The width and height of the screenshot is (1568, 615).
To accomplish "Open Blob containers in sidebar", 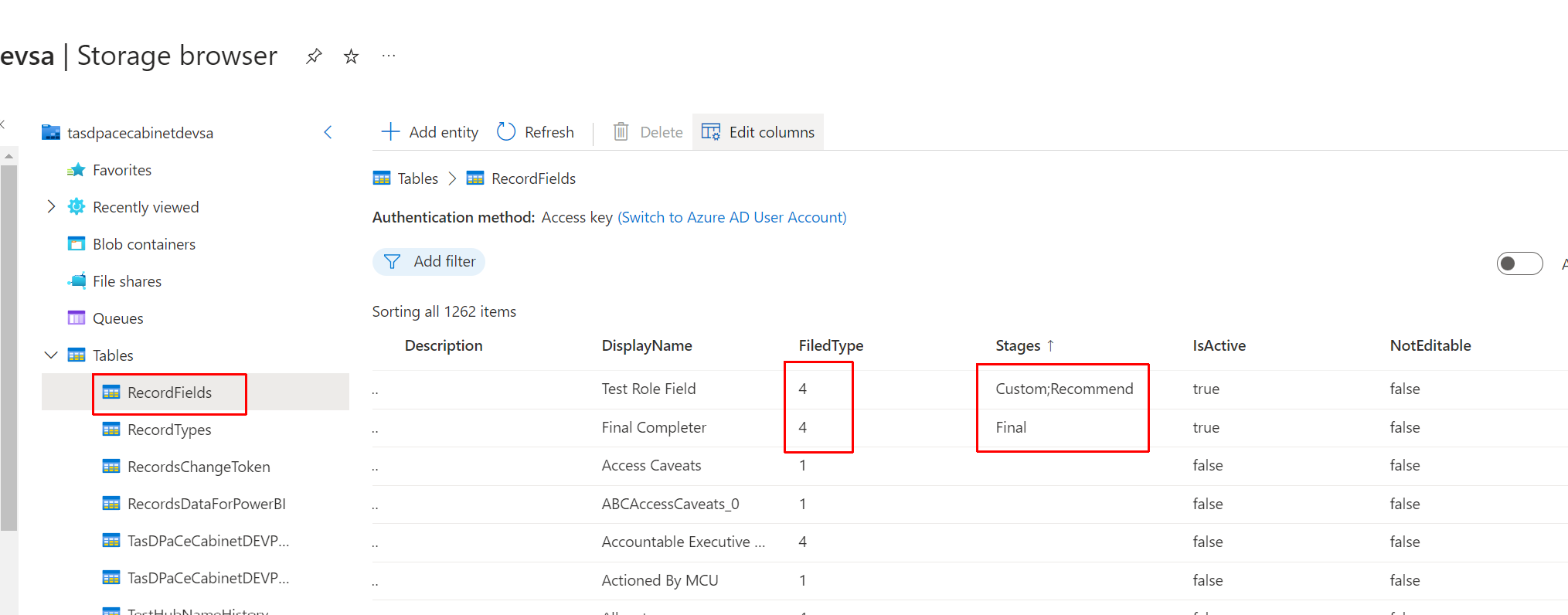I will tap(144, 244).
